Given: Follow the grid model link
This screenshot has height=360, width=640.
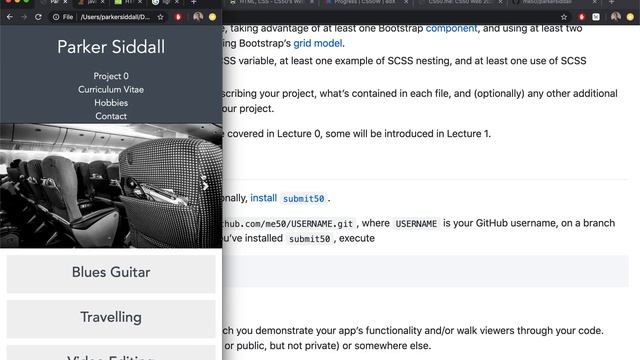Looking at the screenshot, I should tap(318, 43).
